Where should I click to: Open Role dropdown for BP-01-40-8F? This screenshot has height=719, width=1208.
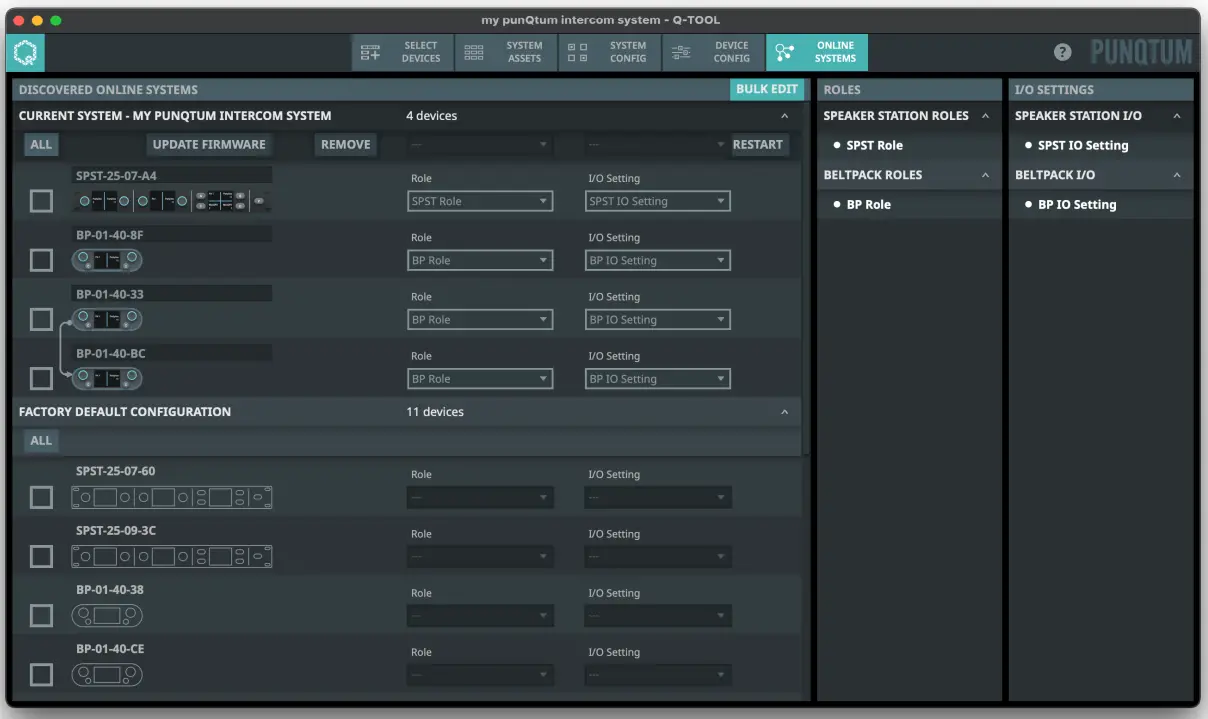point(480,260)
